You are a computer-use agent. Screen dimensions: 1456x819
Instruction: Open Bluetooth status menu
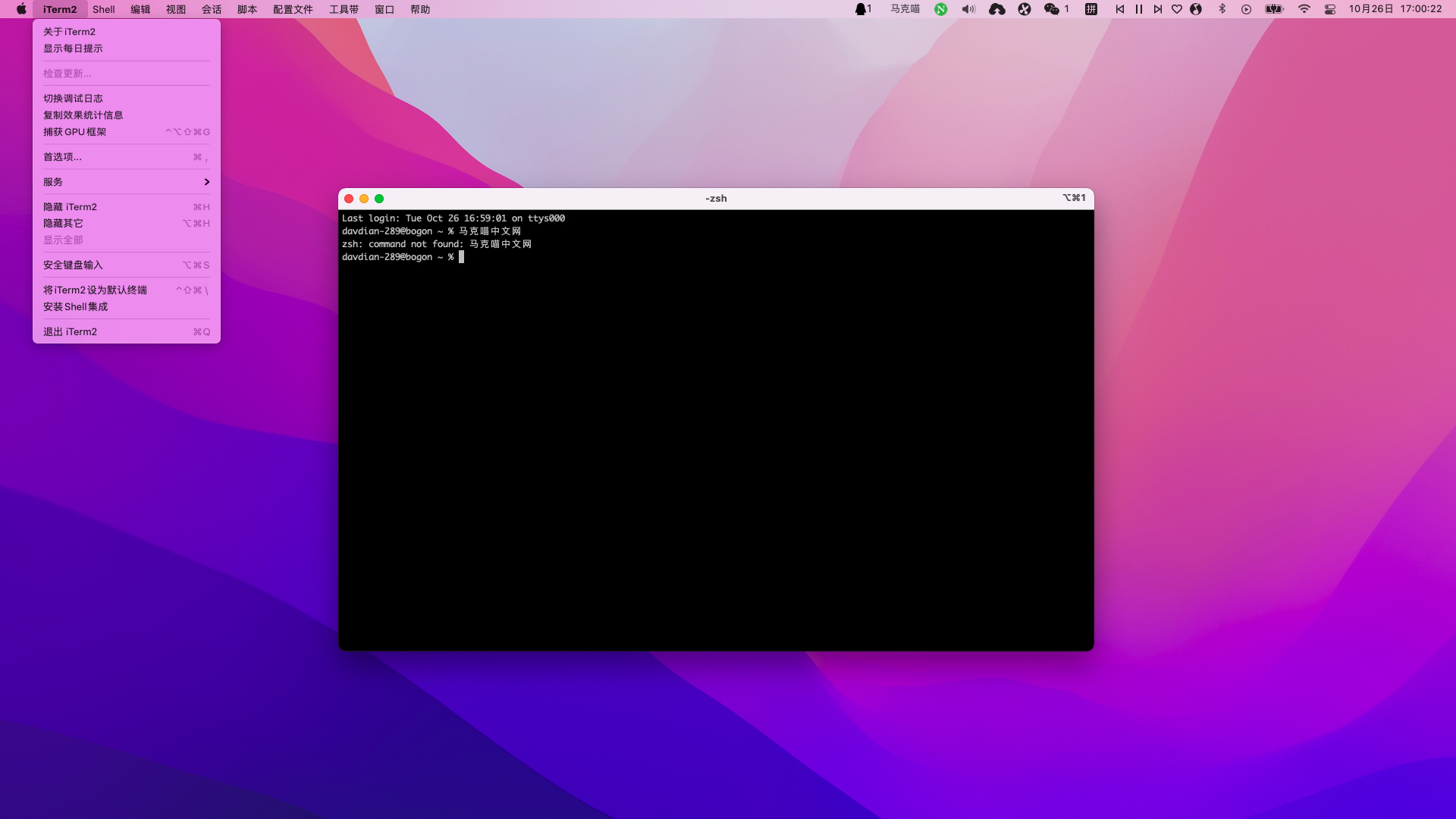(x=1222, y=9)
